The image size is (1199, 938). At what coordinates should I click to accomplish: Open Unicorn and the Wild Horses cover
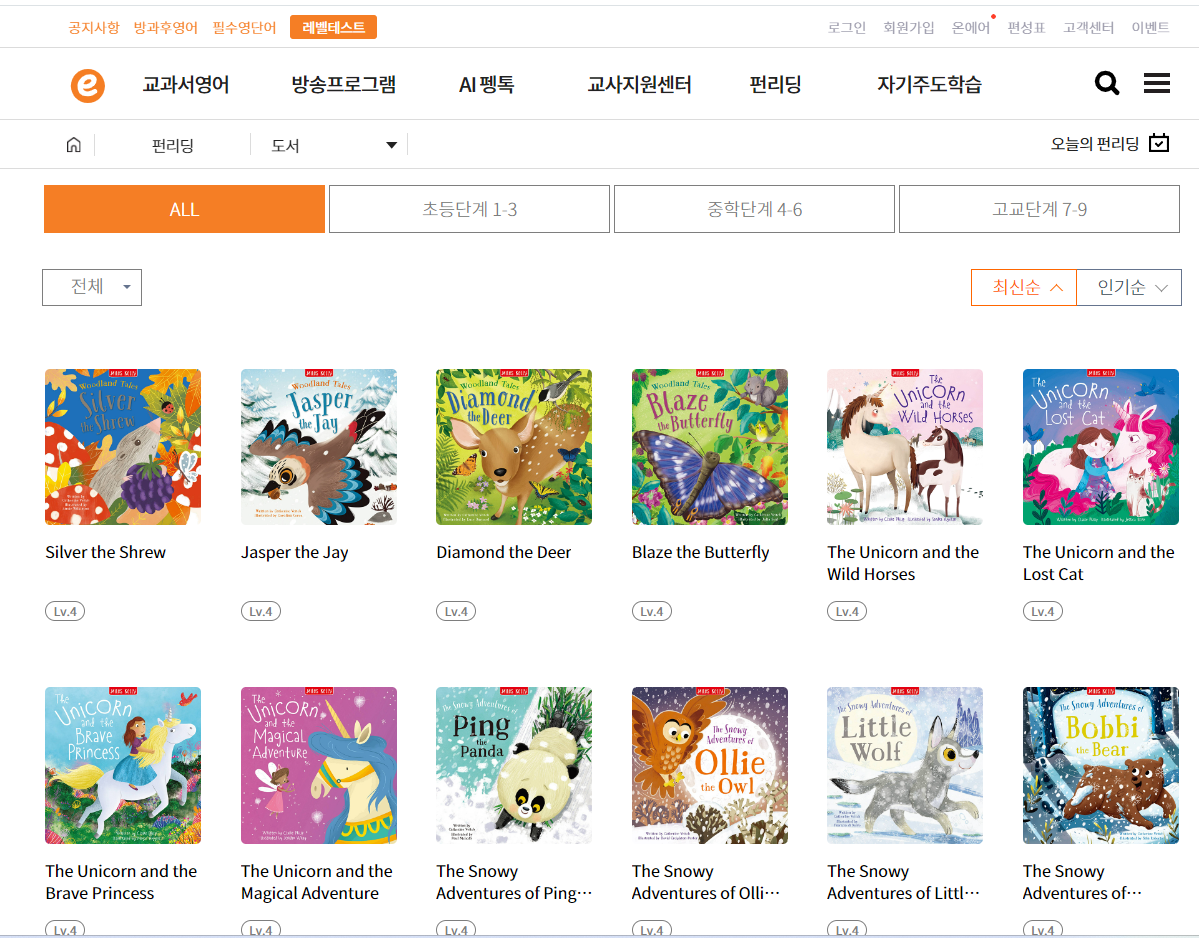pos(905,447)
